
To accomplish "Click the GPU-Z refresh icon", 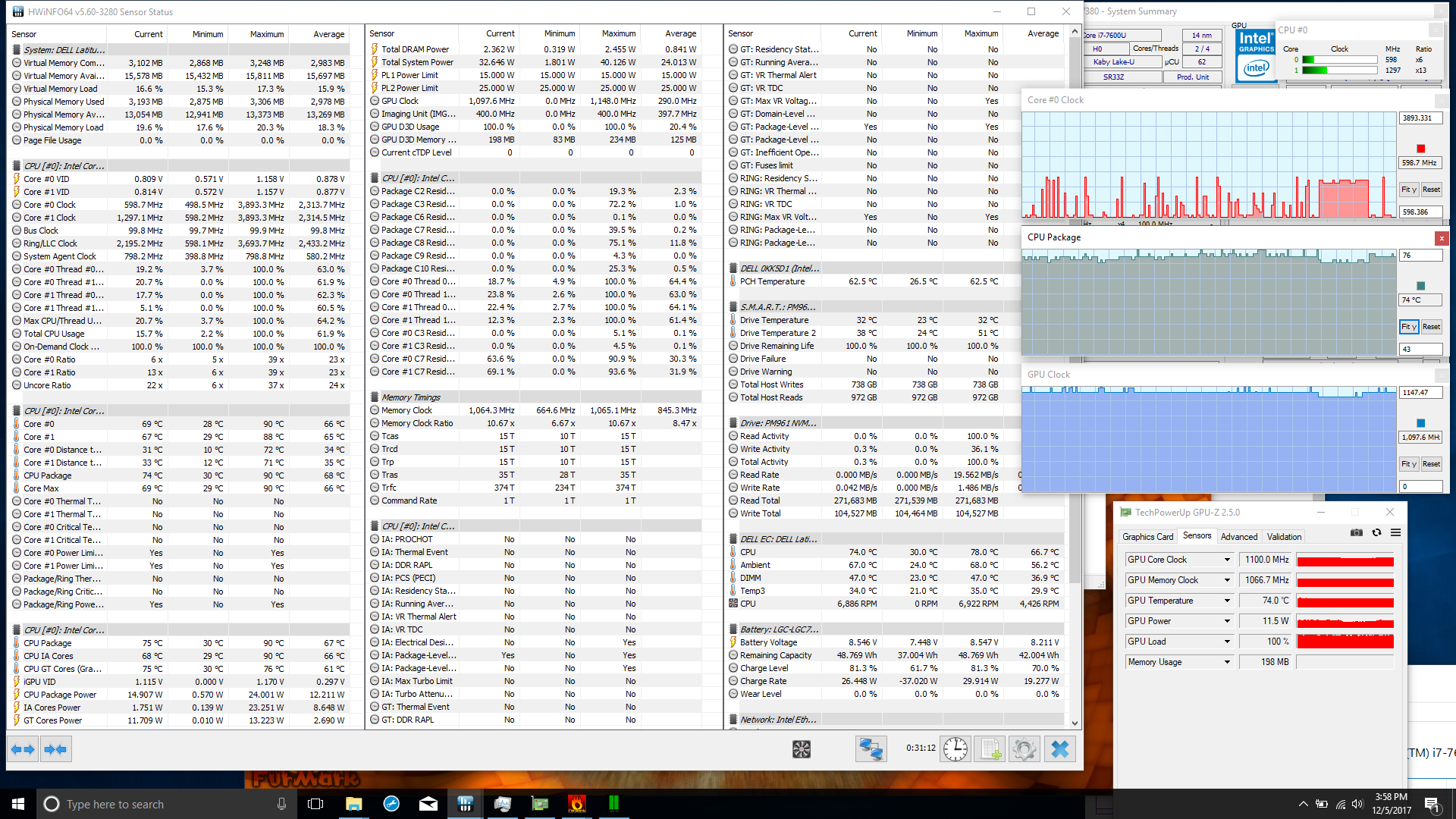I will pyautogui.click(x=1376, y=533).
